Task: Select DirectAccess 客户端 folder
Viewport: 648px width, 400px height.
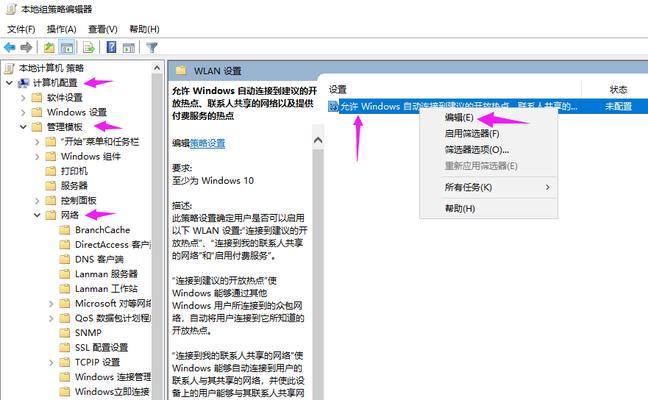Action: point(112,245)
